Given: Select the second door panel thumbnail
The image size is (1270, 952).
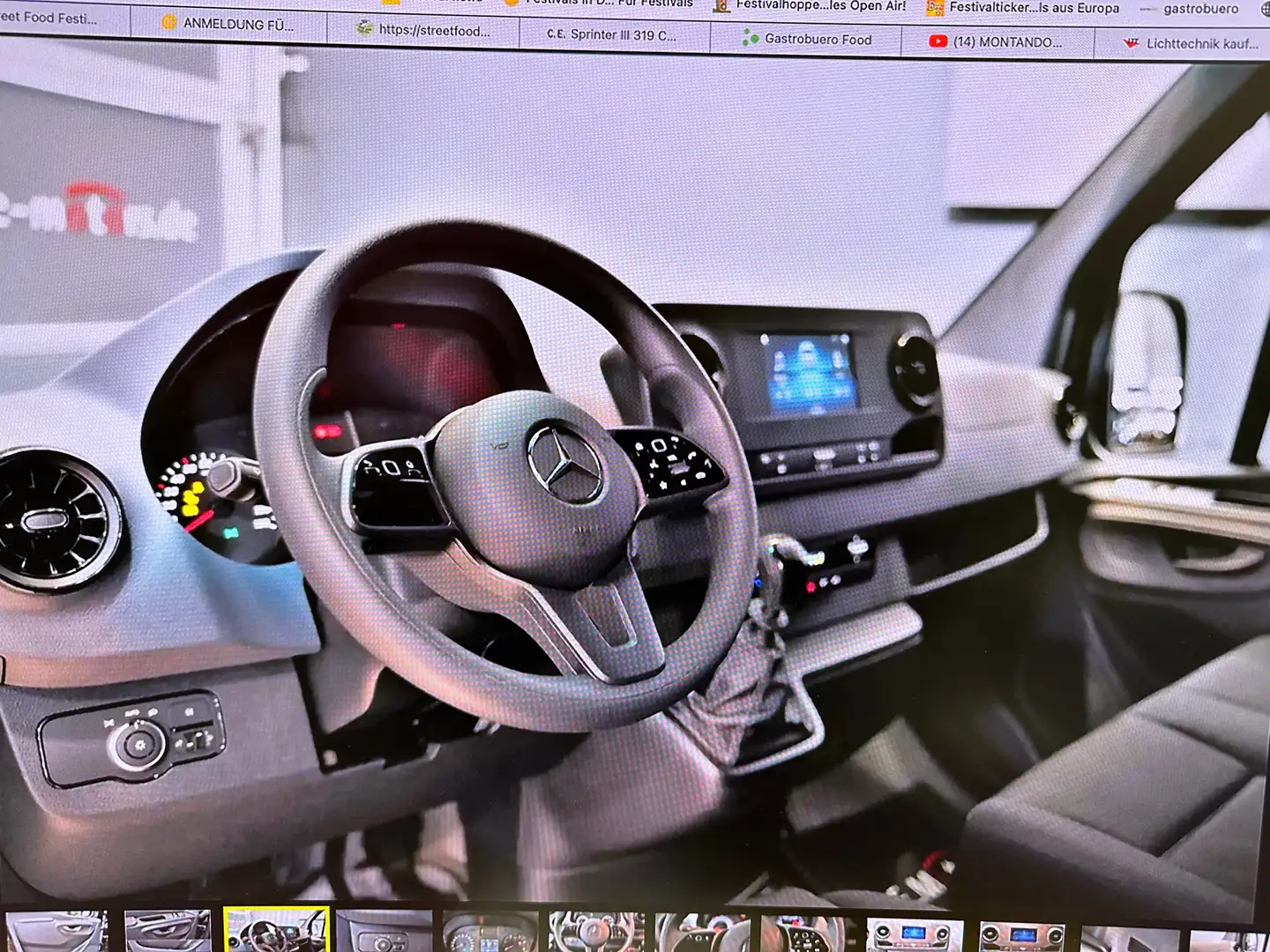Looking at the screenshot, I should pyautogui.click(x=168, y=931).
